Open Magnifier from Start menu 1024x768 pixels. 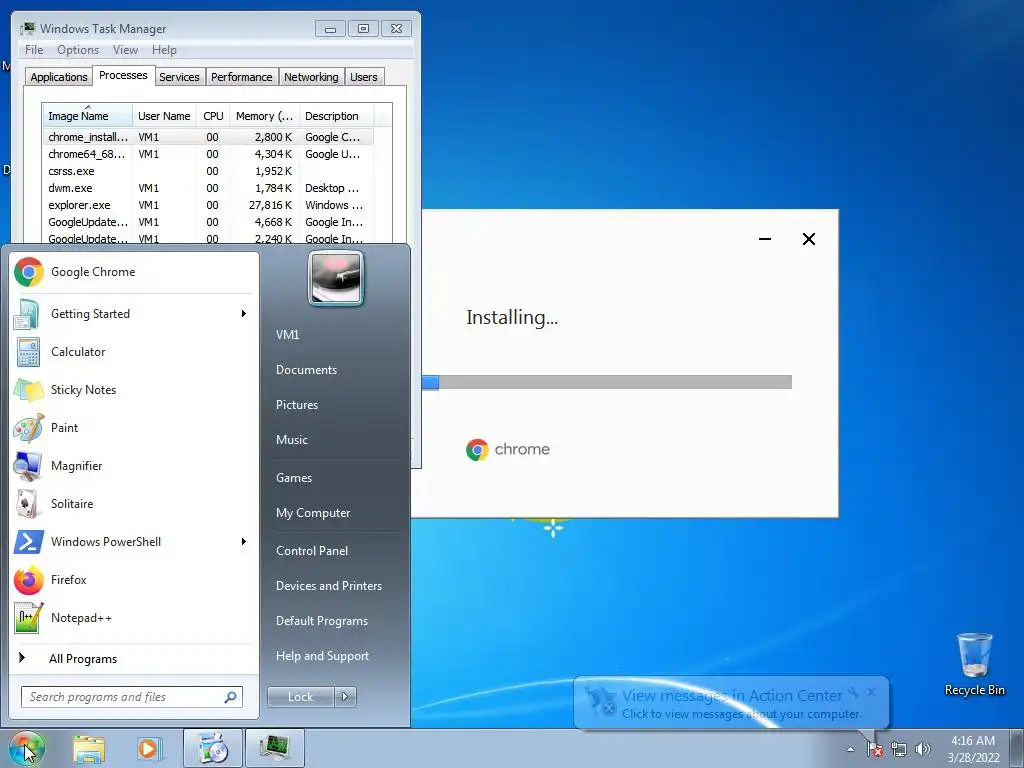134,466
